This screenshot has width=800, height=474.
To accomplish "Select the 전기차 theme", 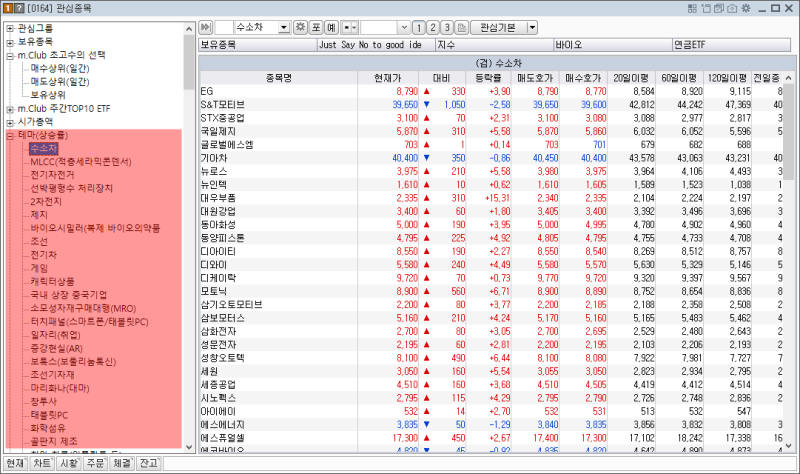I will point(44,255).
